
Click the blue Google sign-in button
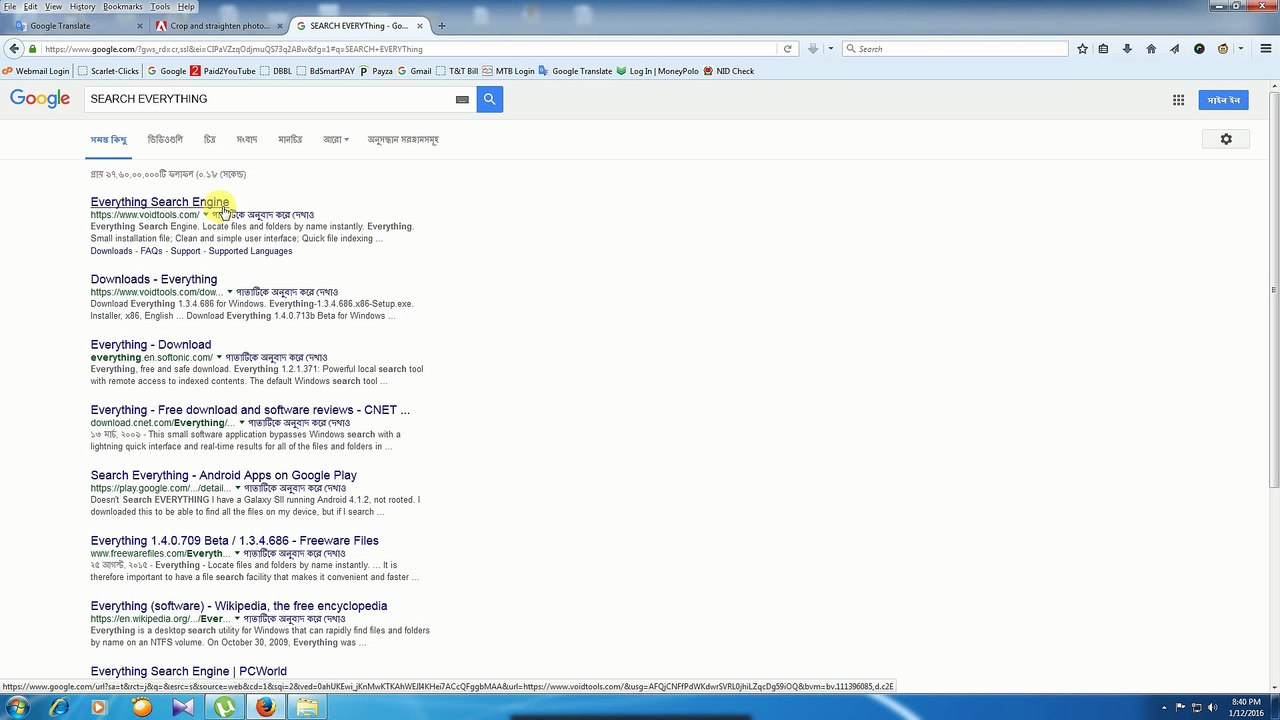[1223, 100]
